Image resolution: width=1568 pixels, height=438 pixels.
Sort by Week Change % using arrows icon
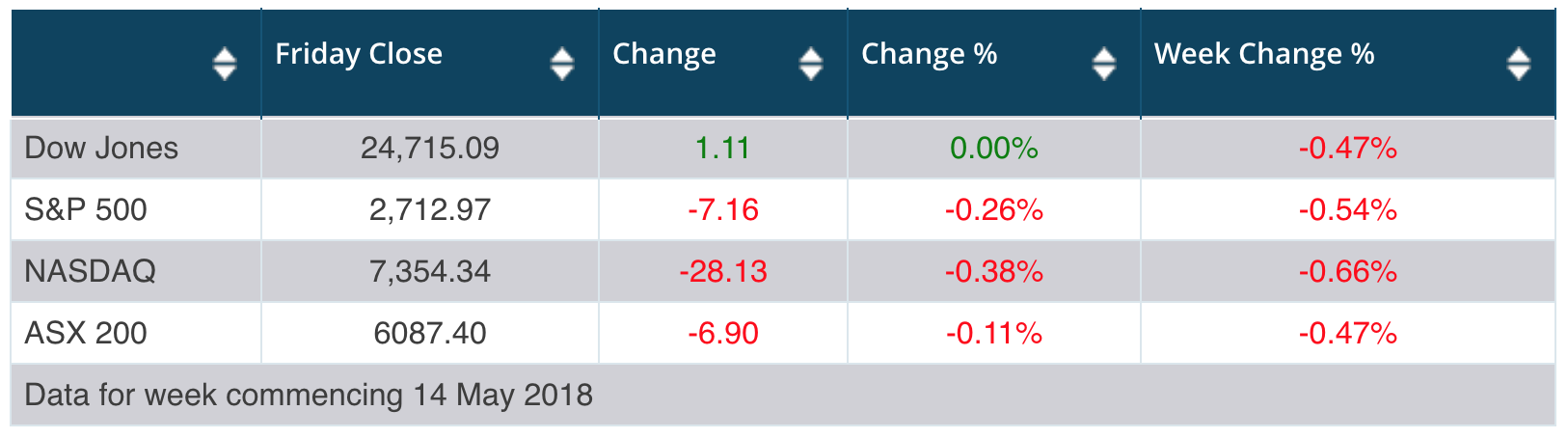(1519, 65)
